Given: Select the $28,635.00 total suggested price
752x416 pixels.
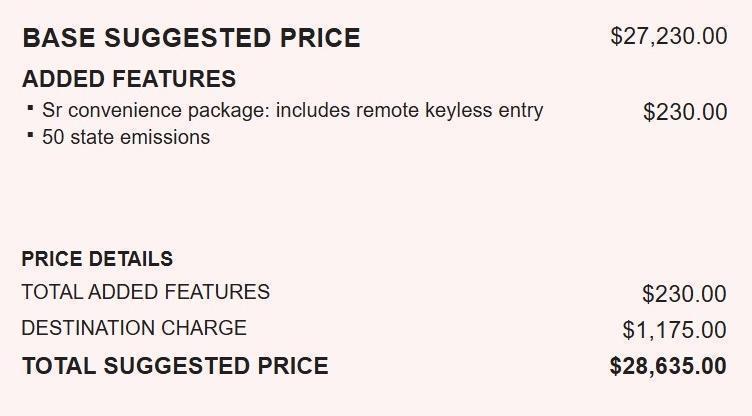Looking at the screenshot, I should [668, 366].
